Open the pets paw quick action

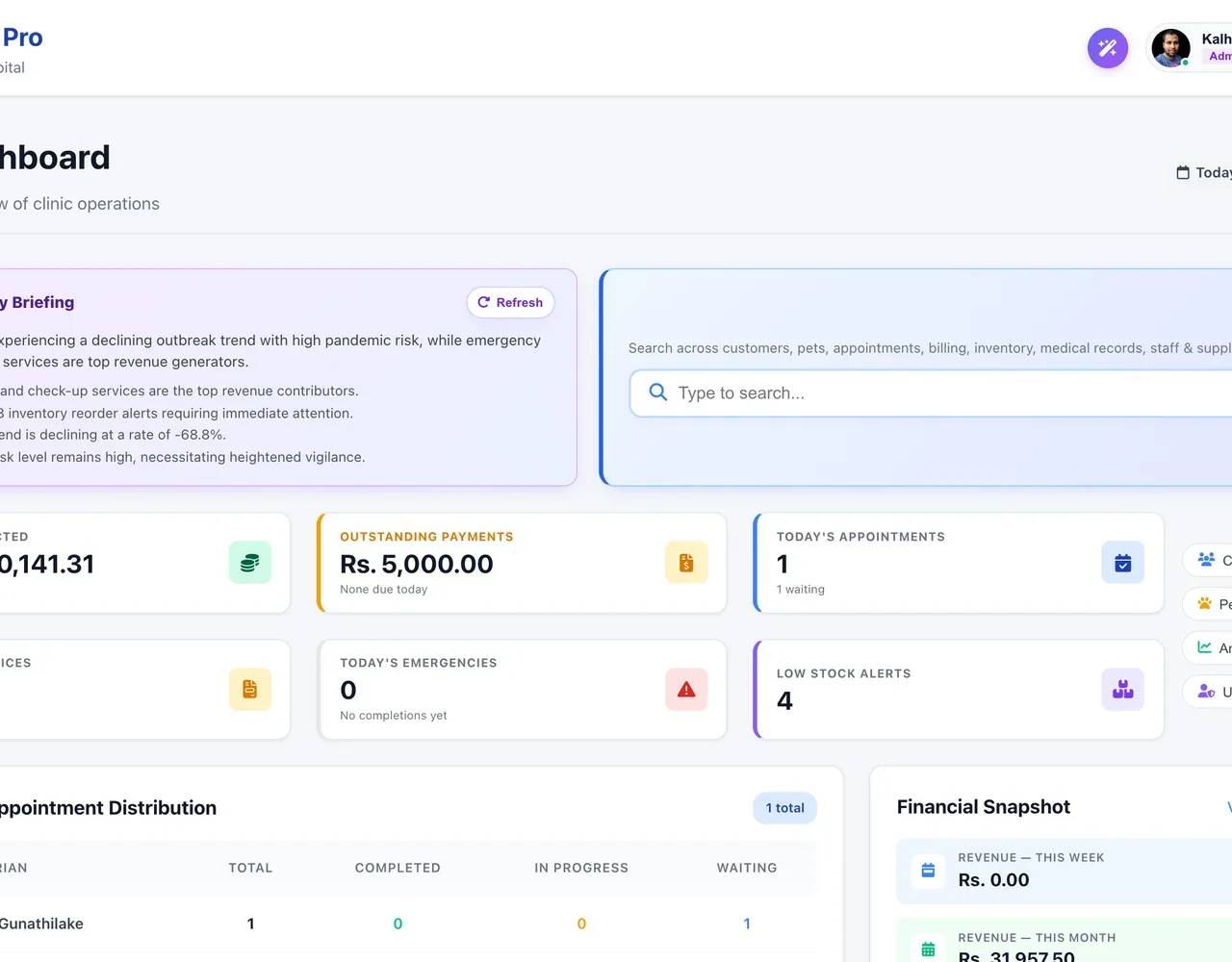(x=1205, y=603)
